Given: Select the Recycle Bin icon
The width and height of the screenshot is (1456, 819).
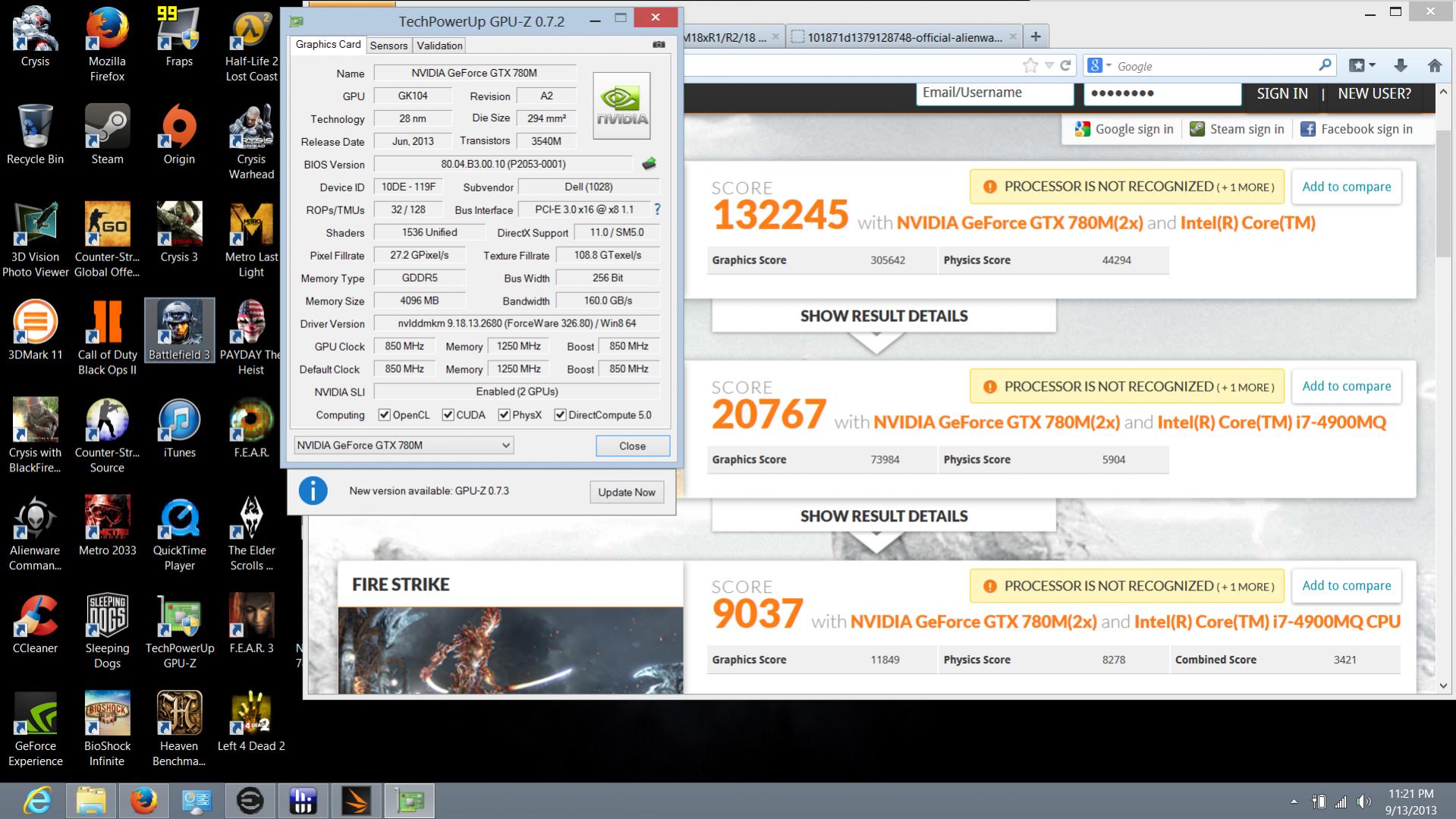Looking at the screenshot, I should pyautogui.click(x=35, y=134).
